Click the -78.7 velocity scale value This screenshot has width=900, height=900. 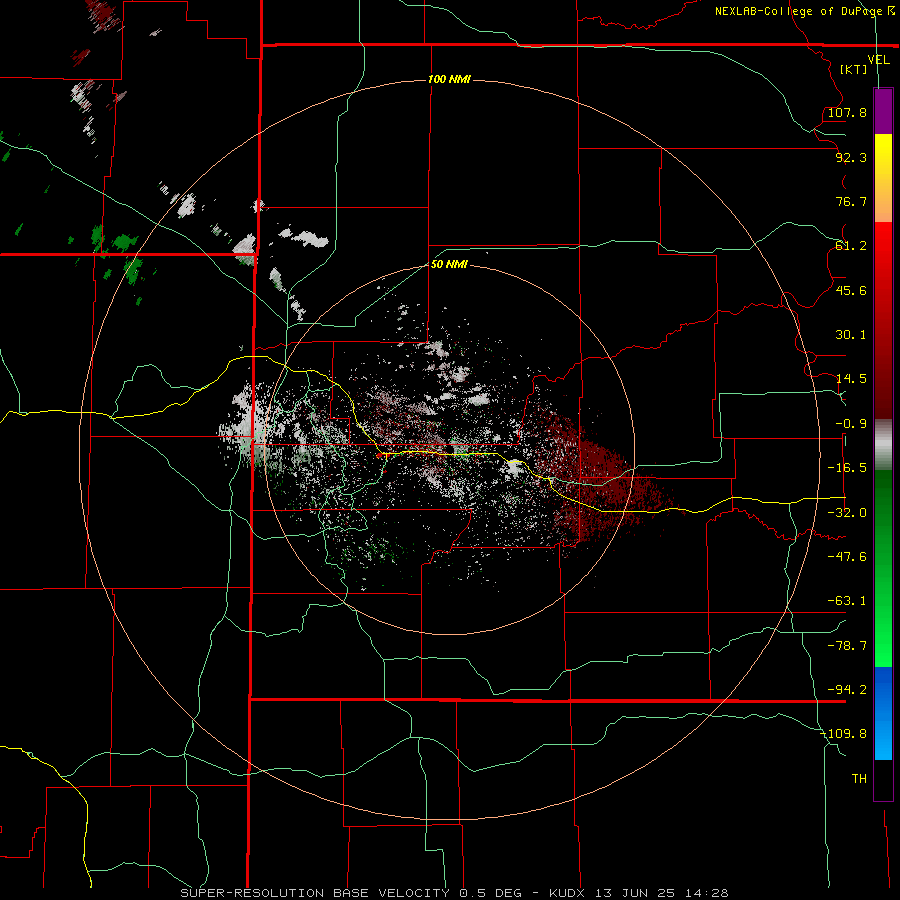(x=847, y=646)
